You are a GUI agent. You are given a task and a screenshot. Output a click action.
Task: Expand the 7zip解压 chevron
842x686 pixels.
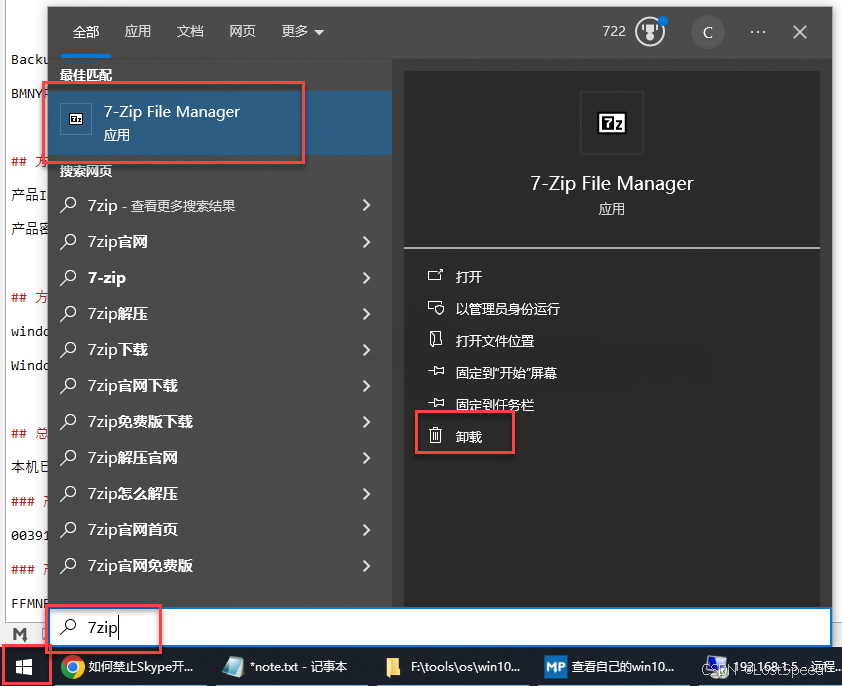tap(366, 314)
